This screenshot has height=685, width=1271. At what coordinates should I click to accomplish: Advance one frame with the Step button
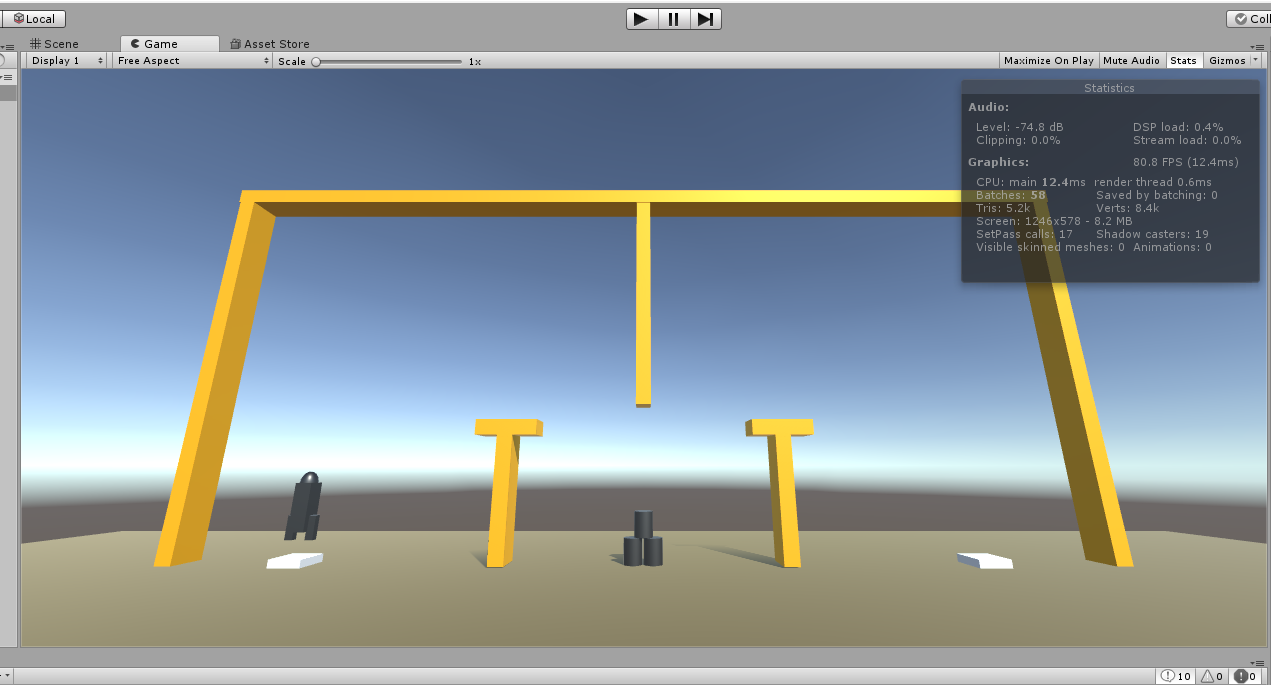[705, 19]
